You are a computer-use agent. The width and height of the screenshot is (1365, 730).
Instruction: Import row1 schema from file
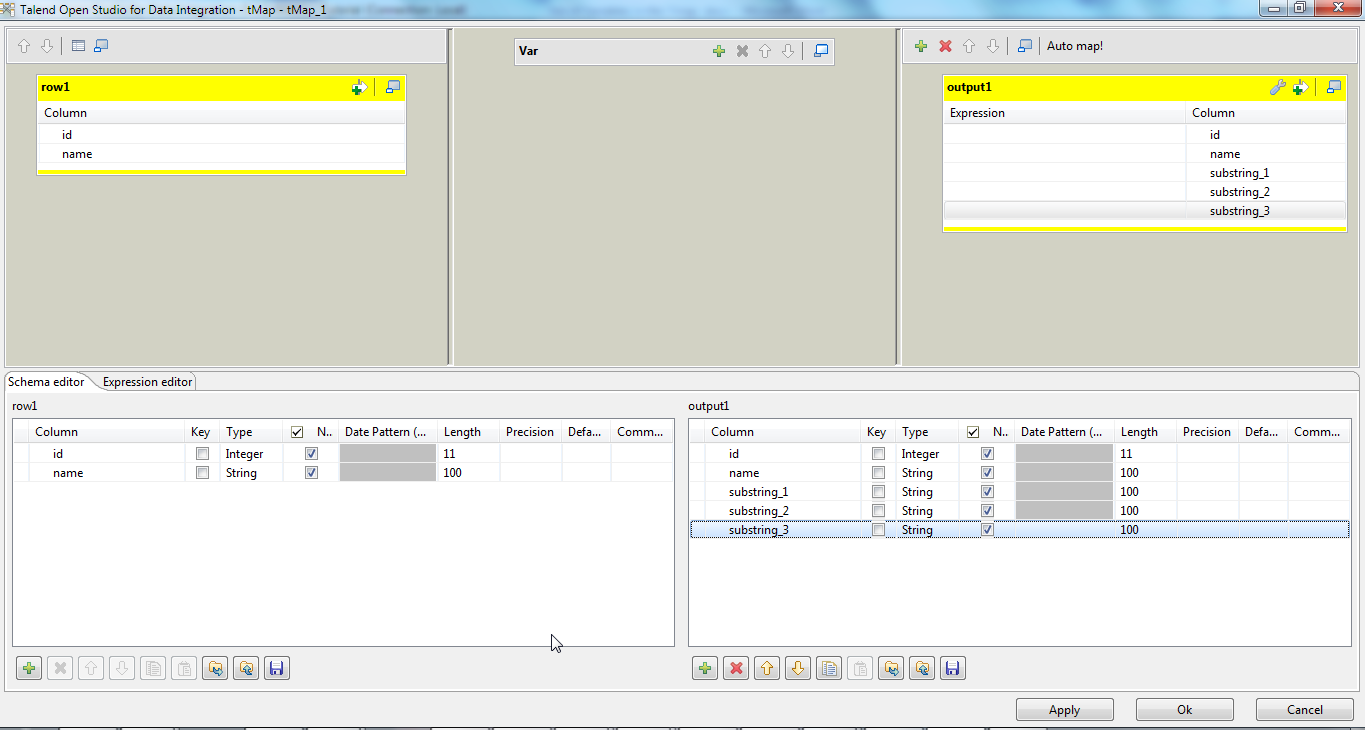click(216, 669)
